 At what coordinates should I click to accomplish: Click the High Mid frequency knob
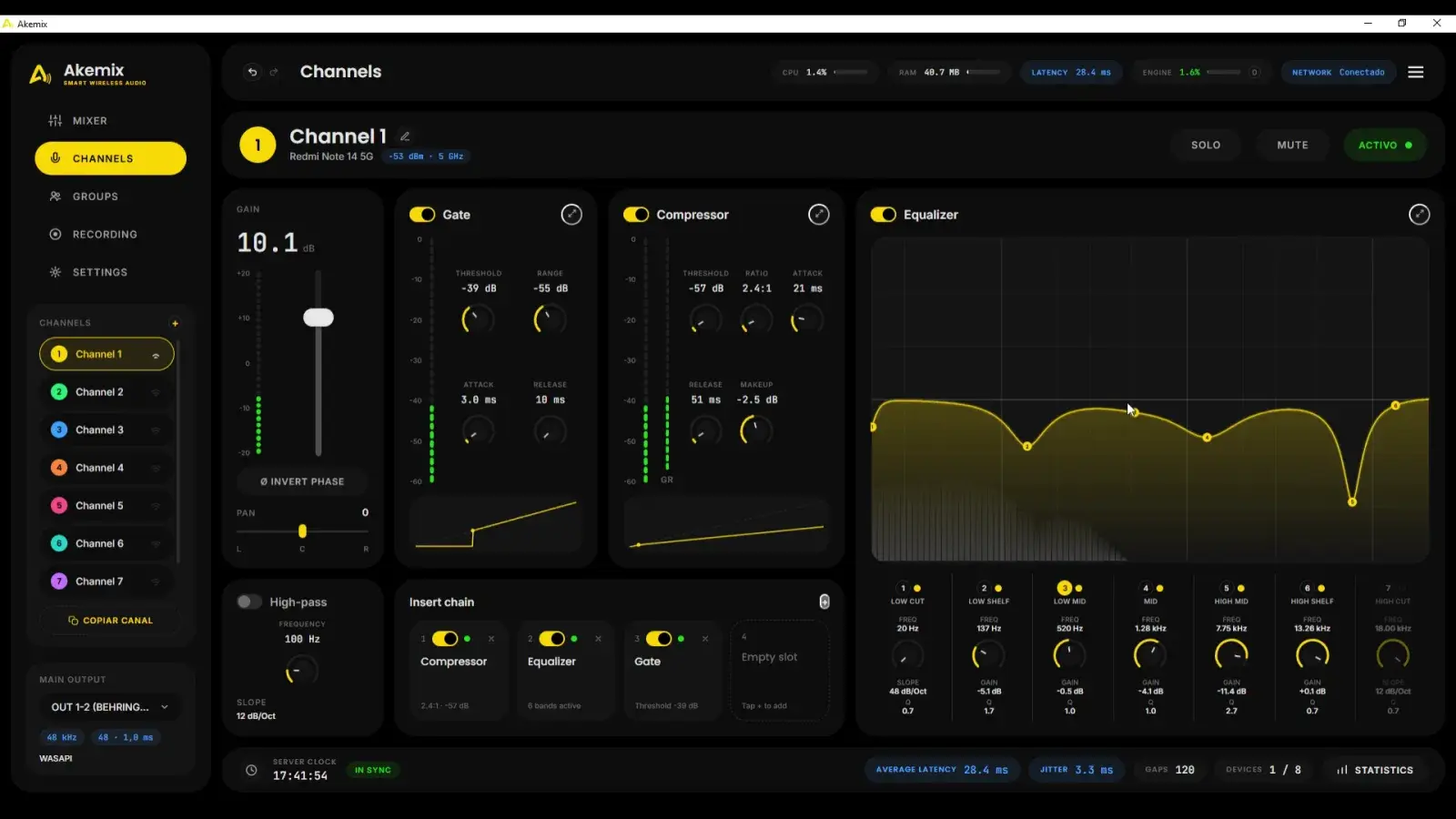tap(1231, 654)
